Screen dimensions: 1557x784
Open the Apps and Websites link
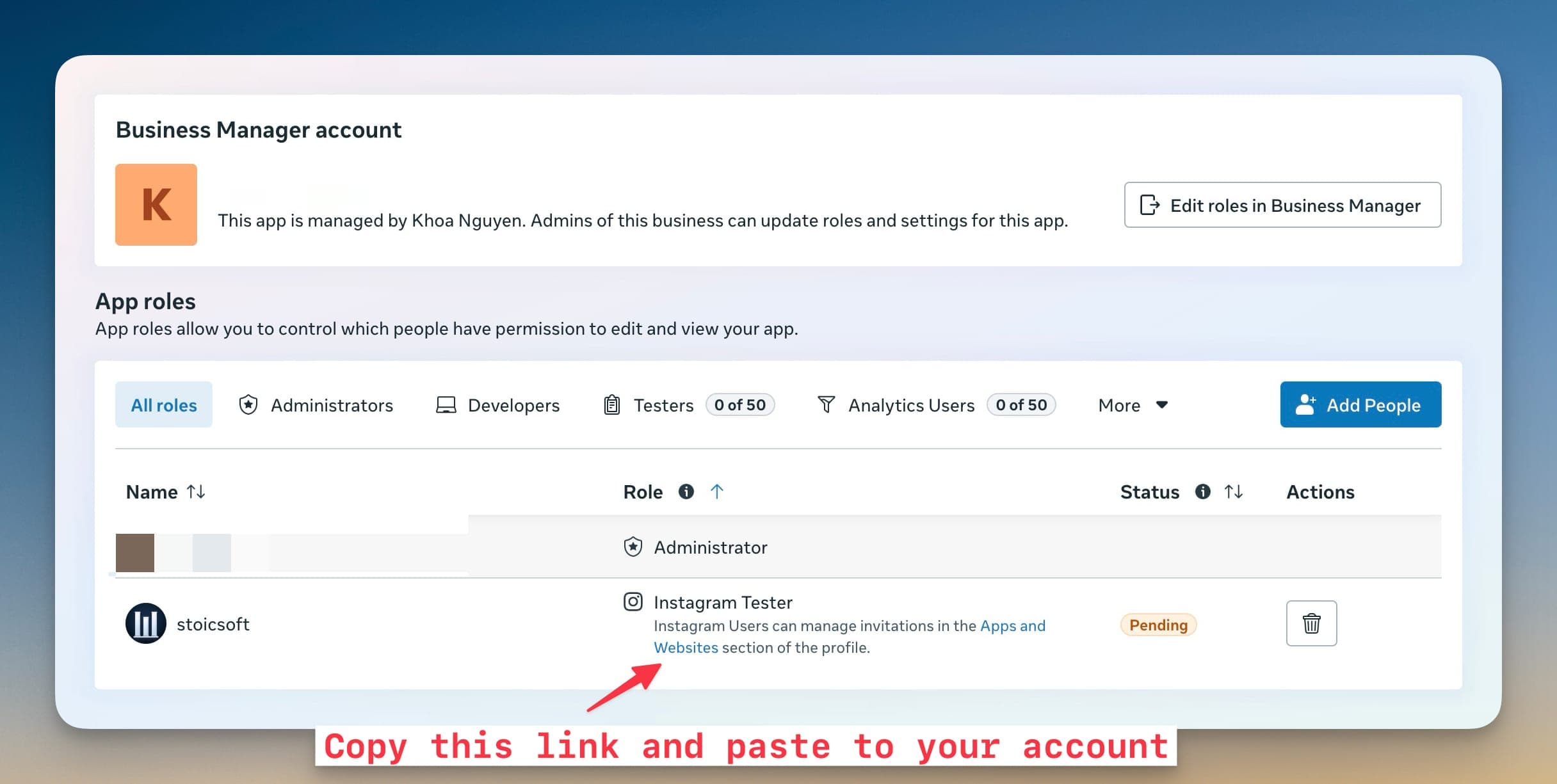[x=1013, y=625]
